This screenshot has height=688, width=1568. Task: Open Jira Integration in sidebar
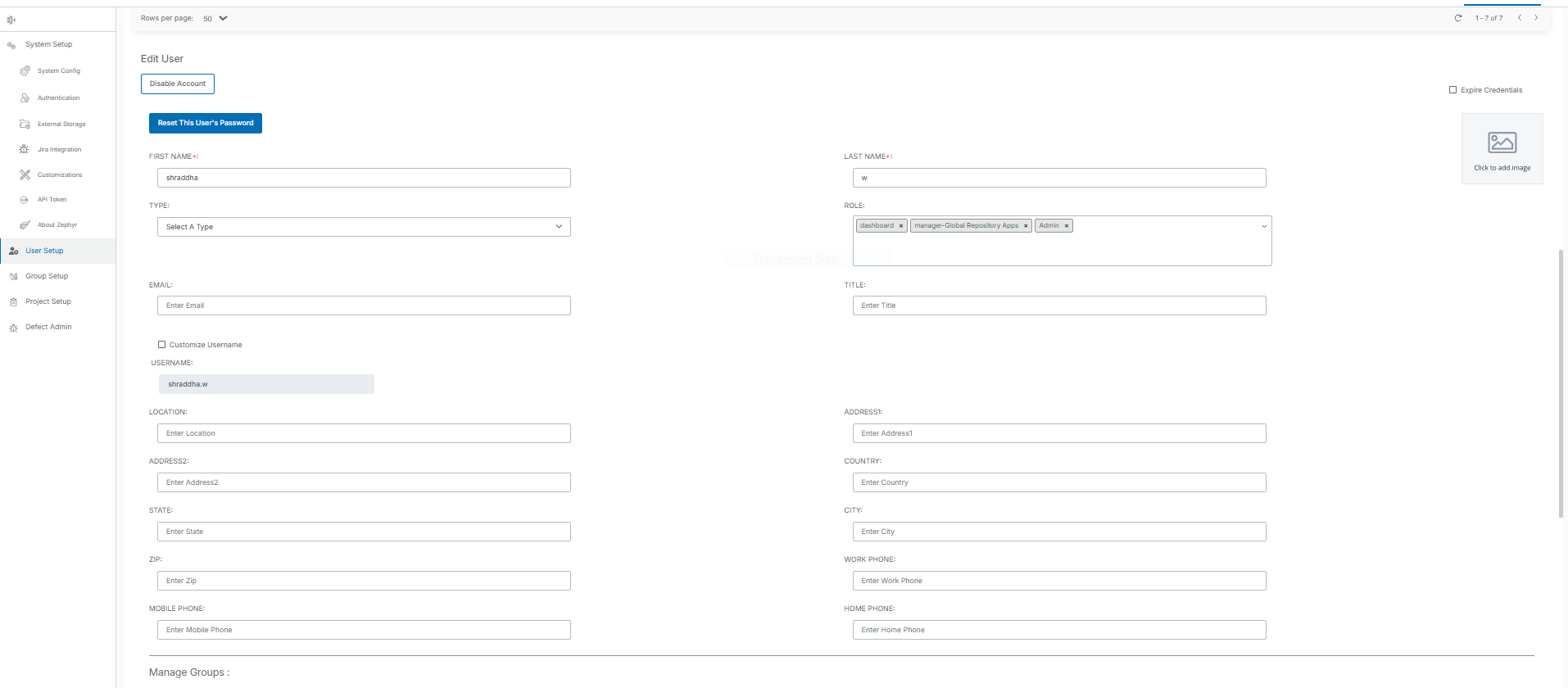pyautogui.click(x=59, y=150)
